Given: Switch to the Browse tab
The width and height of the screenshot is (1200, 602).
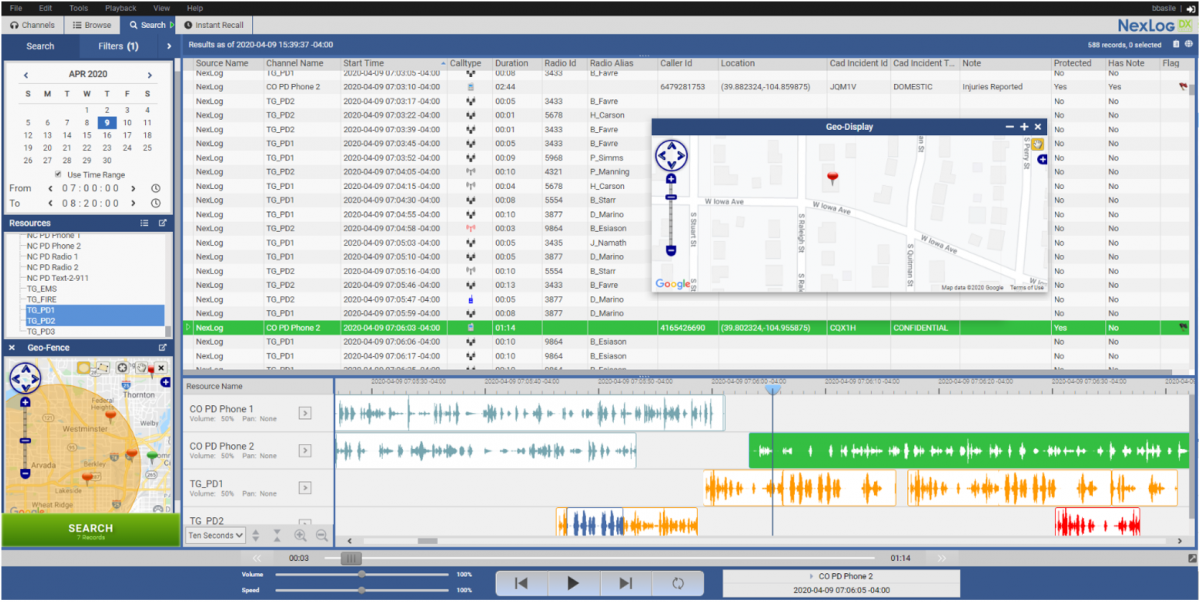Looking at the screenshot, I should click(x=91, y=25).
